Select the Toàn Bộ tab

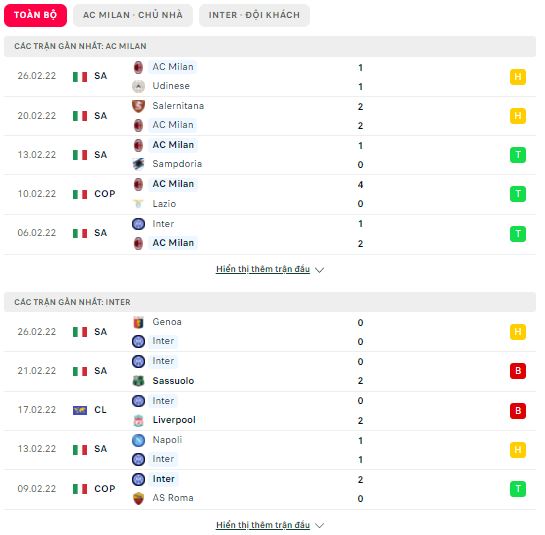35,15
